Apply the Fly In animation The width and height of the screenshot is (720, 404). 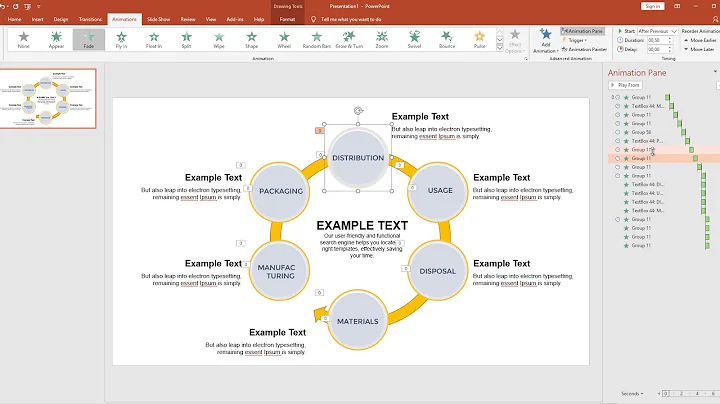(x=121, y=39)
